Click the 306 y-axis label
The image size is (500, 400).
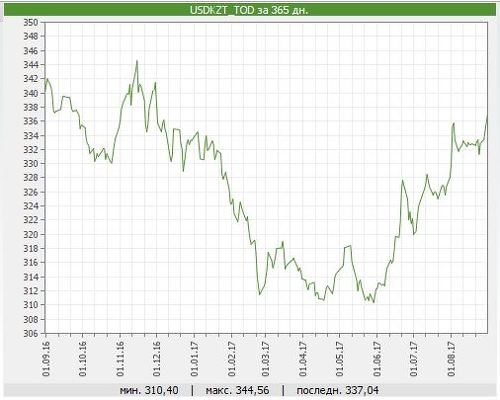pos(31,333)
